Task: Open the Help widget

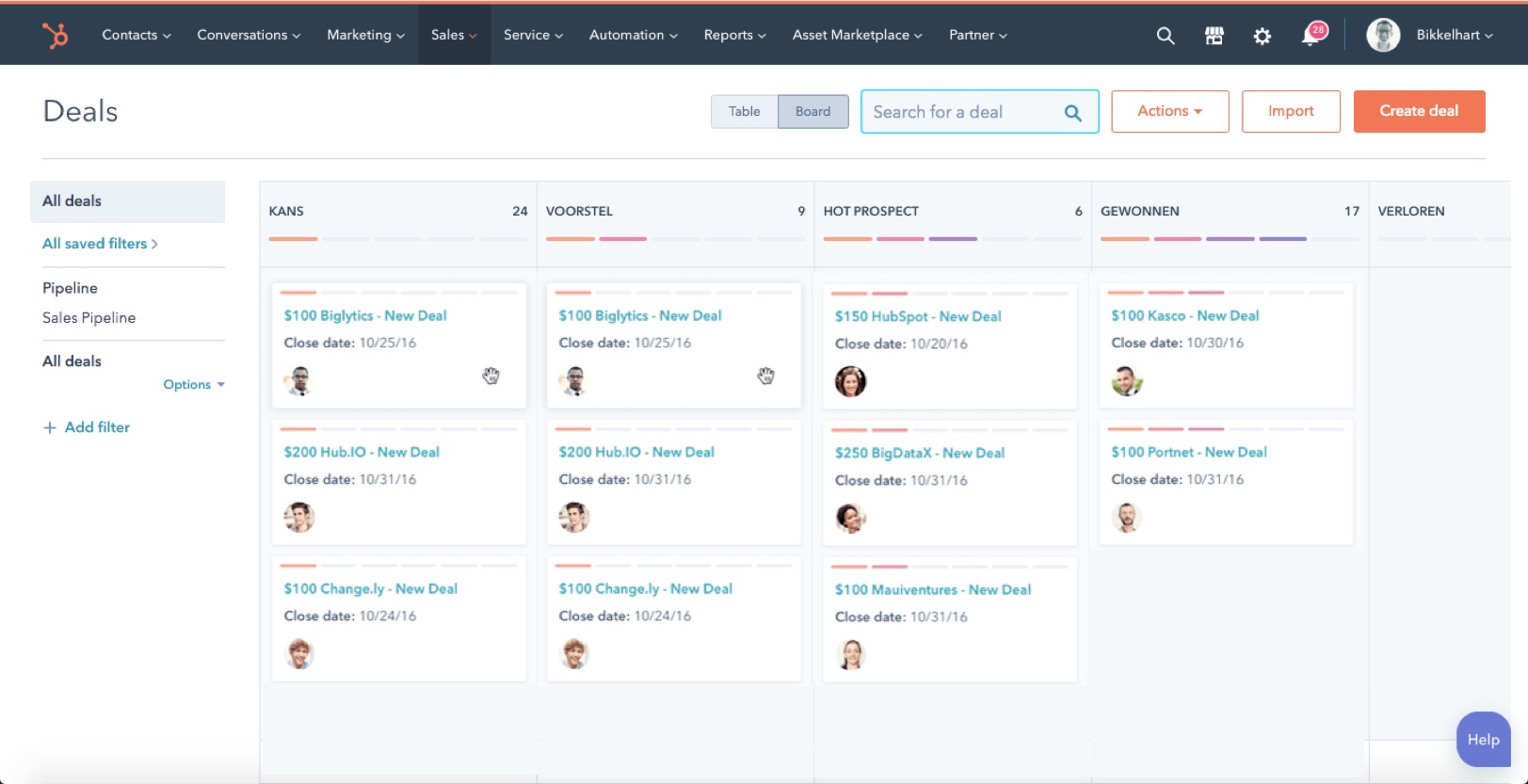Action: point(1483,740)
